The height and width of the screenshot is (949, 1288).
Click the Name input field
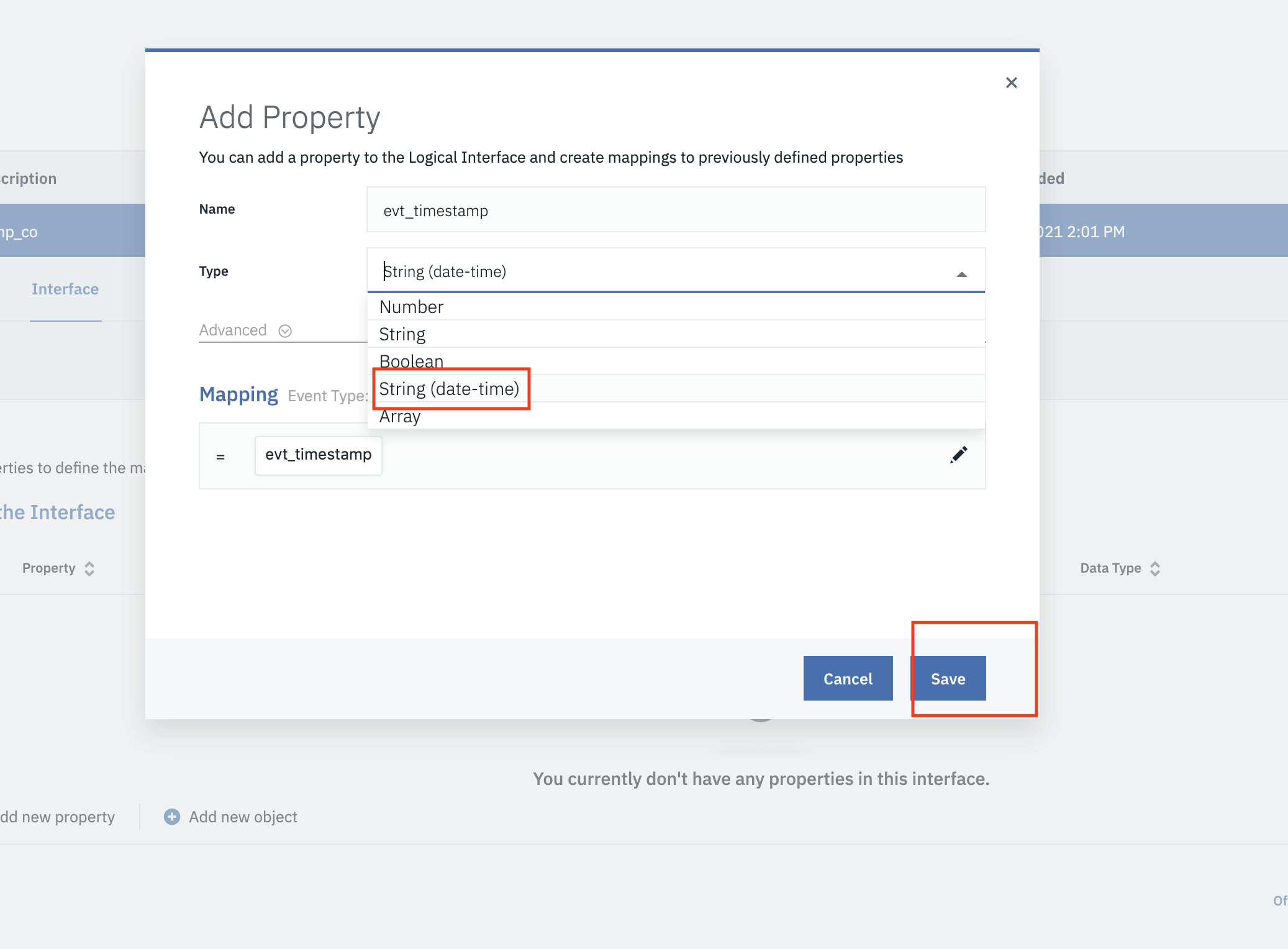676,210
